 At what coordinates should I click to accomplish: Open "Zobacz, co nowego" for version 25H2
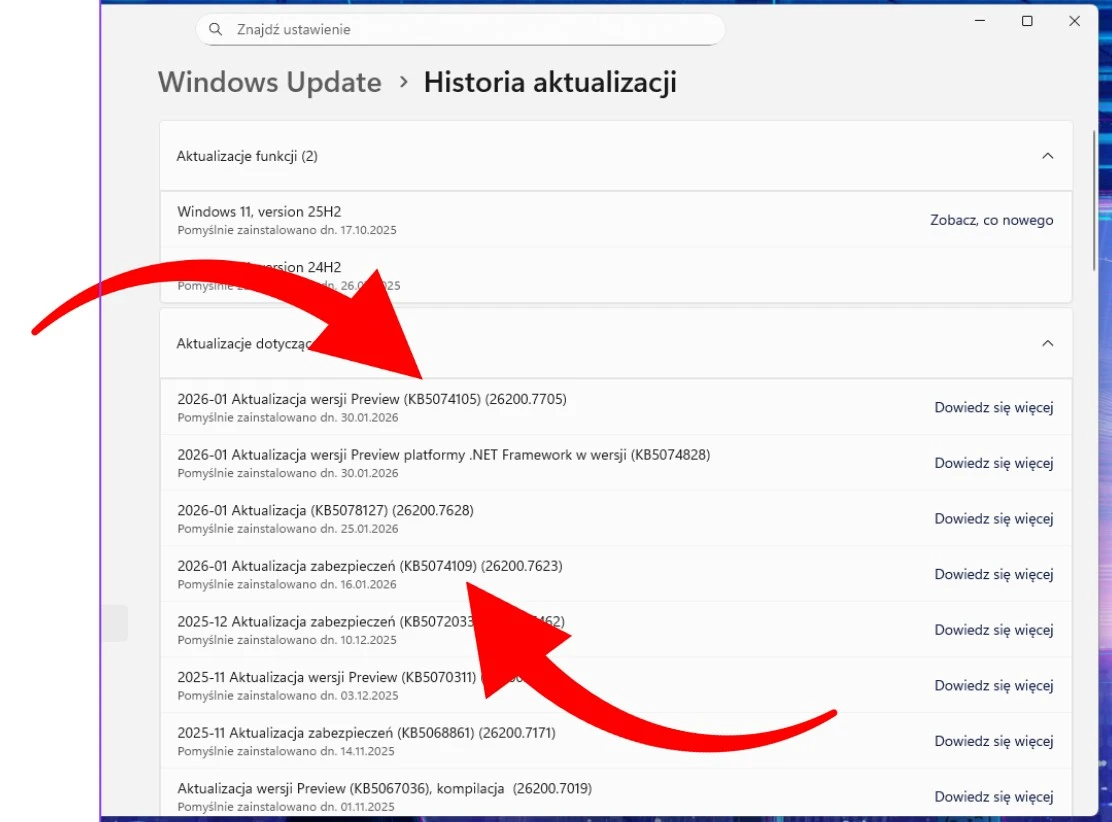tap(991, 219)
